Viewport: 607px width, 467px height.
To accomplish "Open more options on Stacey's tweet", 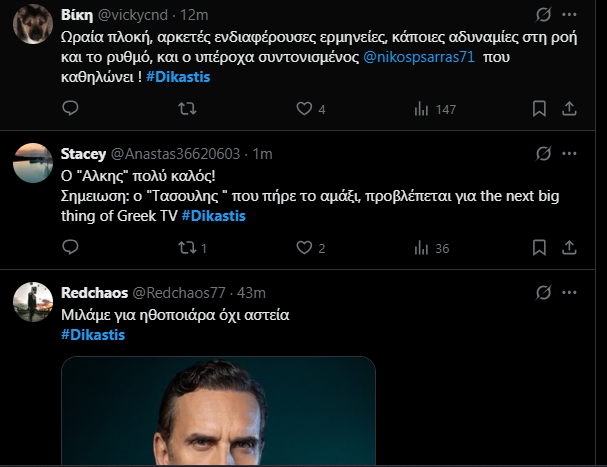I will [x=569, y=154].
